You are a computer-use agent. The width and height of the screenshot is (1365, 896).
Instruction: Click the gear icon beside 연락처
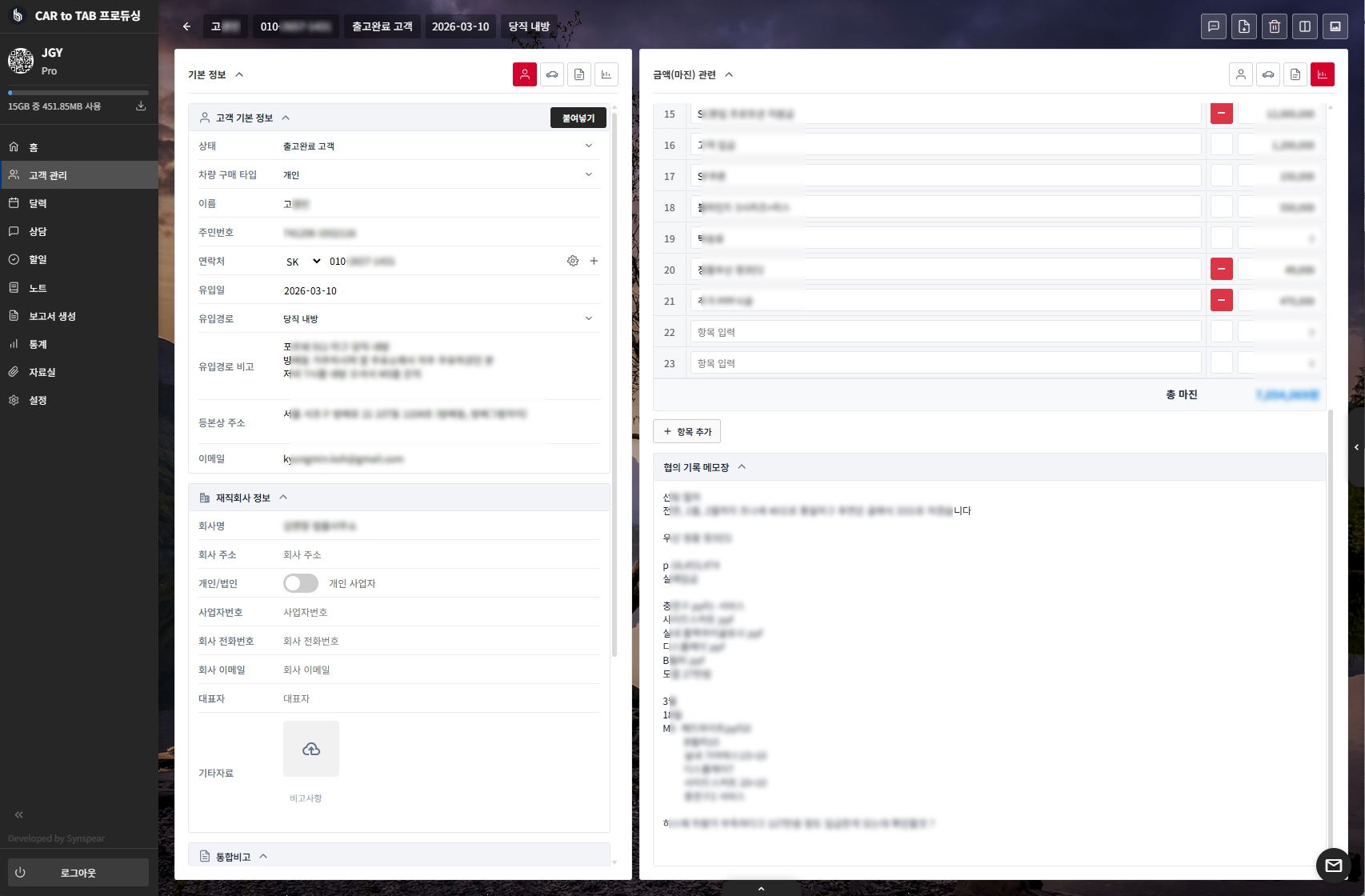(x=573, y=261)
